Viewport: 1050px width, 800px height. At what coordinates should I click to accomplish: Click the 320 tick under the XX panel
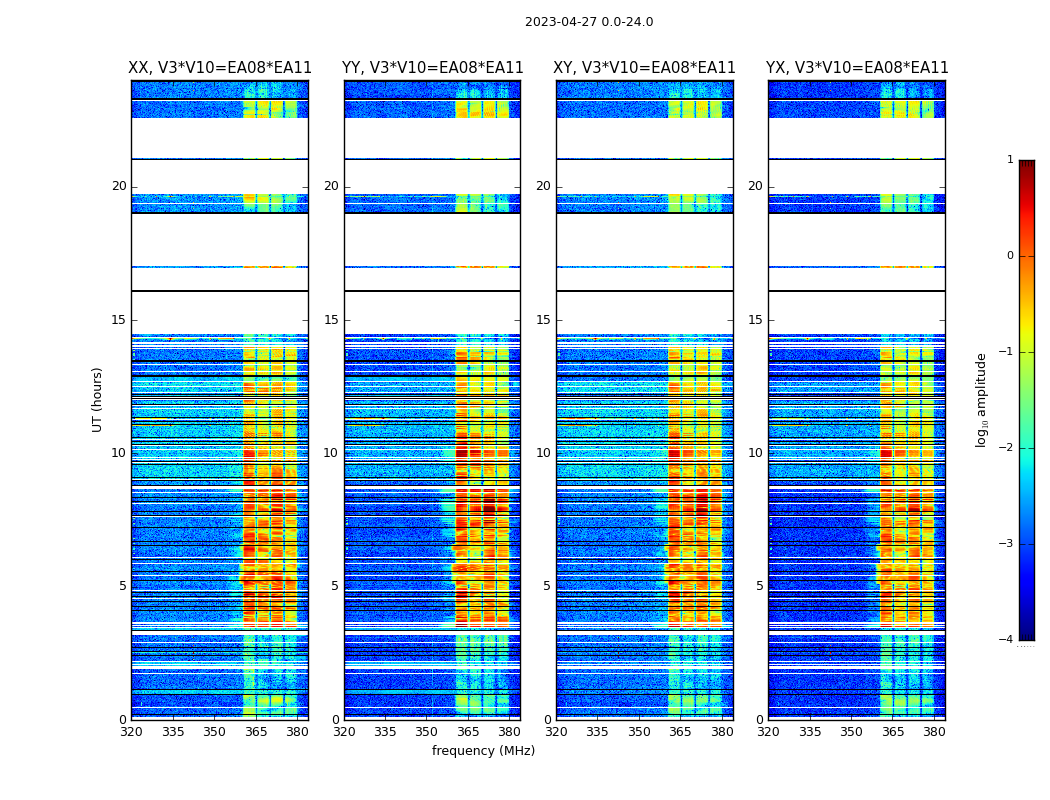click(131, 732)
